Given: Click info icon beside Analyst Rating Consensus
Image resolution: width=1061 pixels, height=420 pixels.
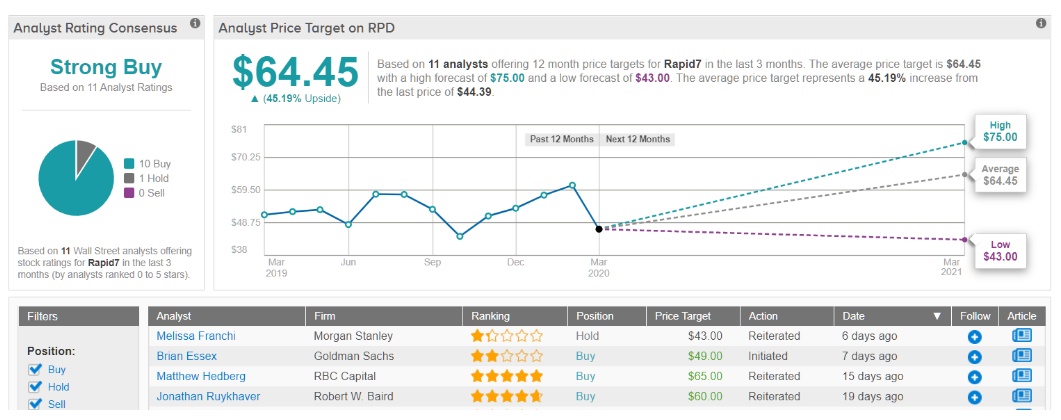Looking at the screenshot, I should [x=194, y=24].
